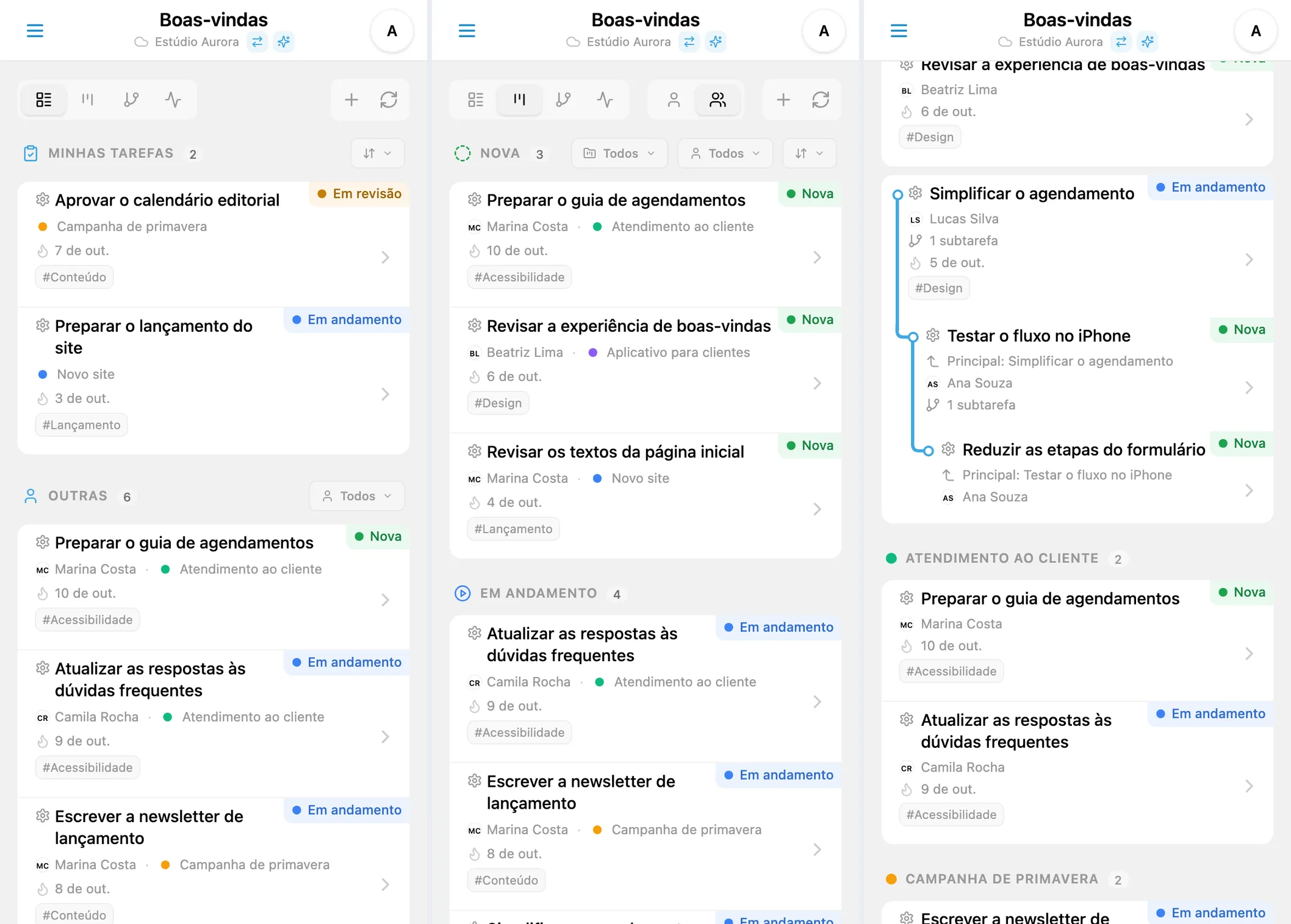Open Testar o fluxo no iPhone chevron
The width and height of the screenshot is (1291, 924).
[x=1250, y=387]
